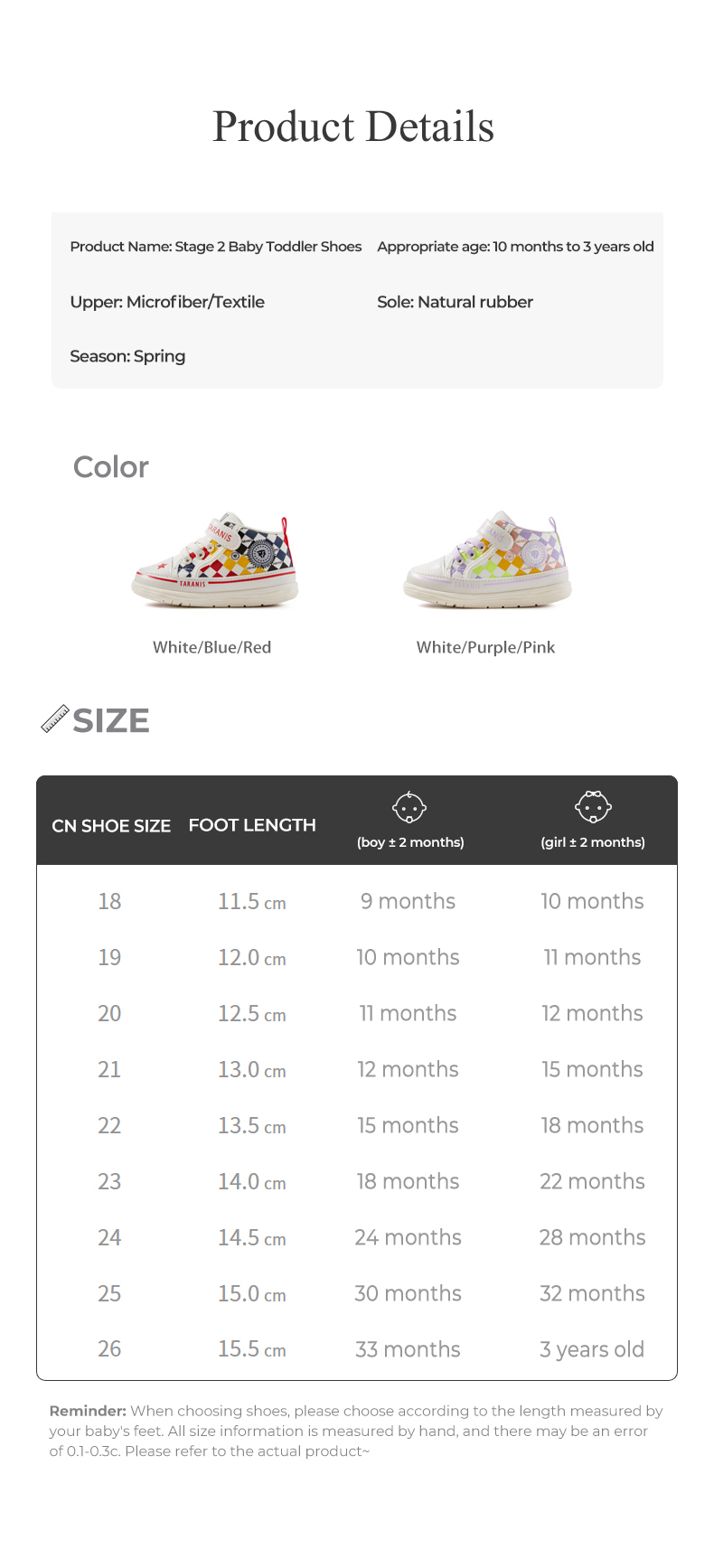Screen dimensions: 714x1568
Task: Click the girl baby face icon
Action: [593, 807]
